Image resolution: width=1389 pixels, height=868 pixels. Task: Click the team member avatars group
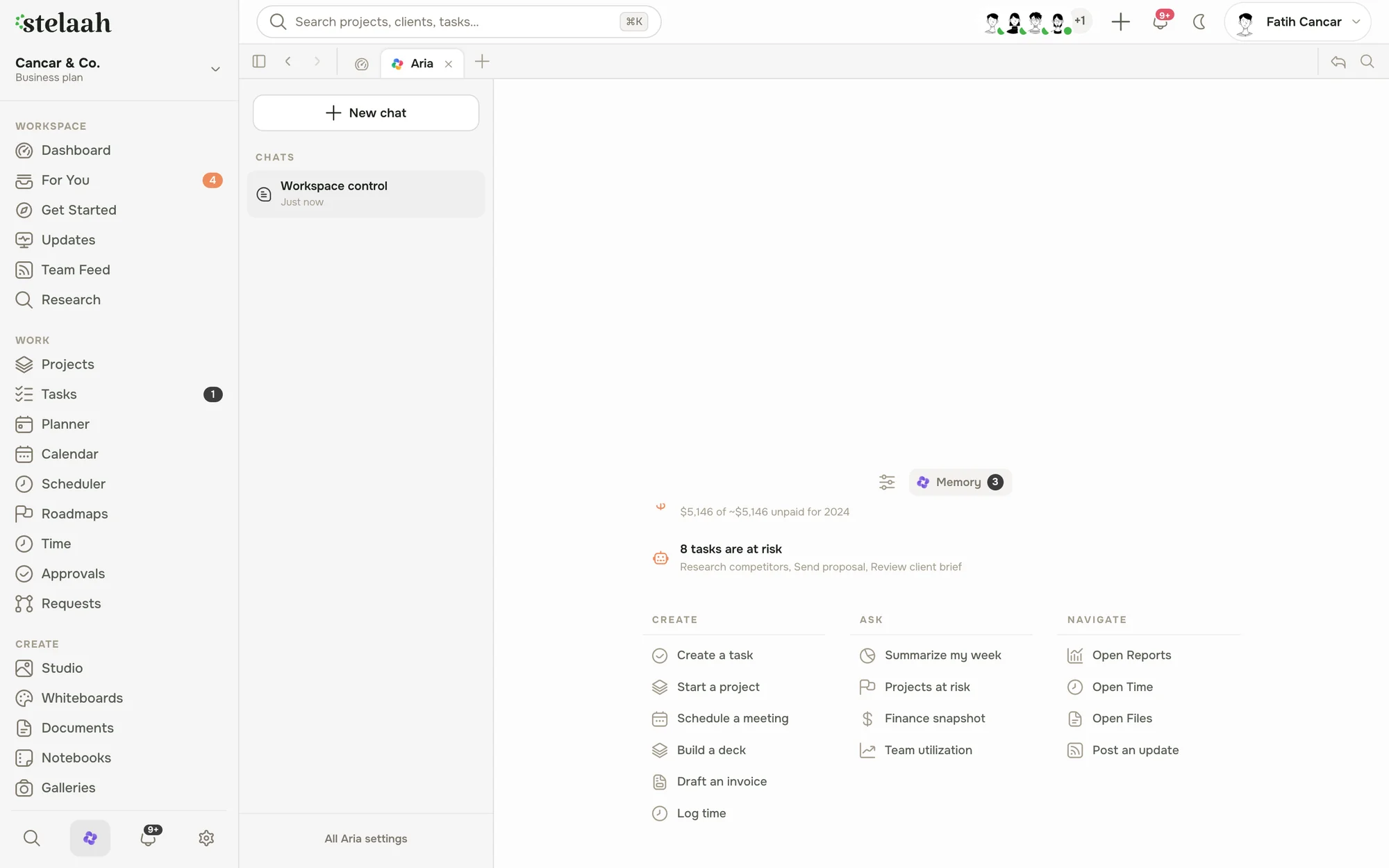1037,22
